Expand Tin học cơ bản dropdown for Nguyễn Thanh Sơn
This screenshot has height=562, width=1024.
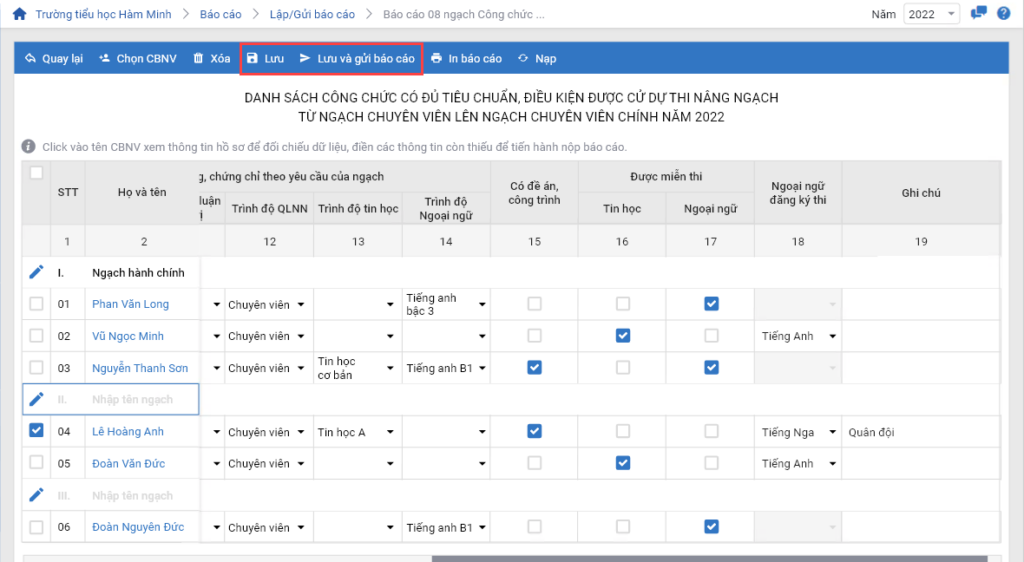pyautogui.click(x=358, y=368)
